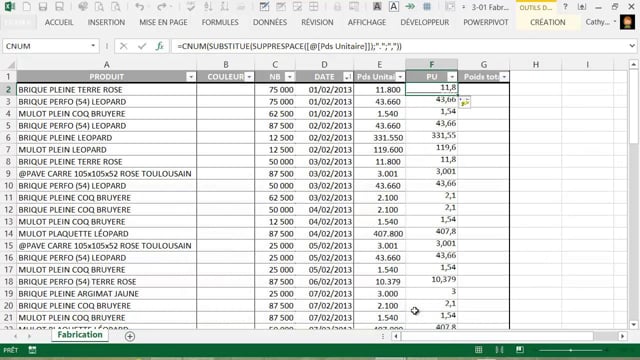Open the Help question mark
Image resolution: width=640 pixels, height=360 pixels.
[565, 7]
